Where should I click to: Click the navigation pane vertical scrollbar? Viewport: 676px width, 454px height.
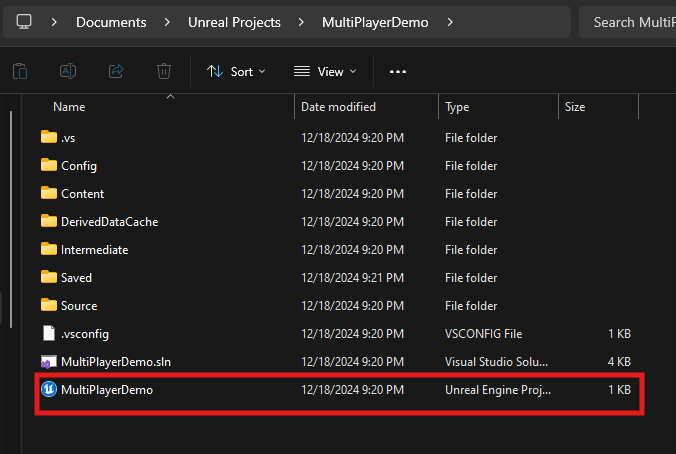[x=11, y=219]
